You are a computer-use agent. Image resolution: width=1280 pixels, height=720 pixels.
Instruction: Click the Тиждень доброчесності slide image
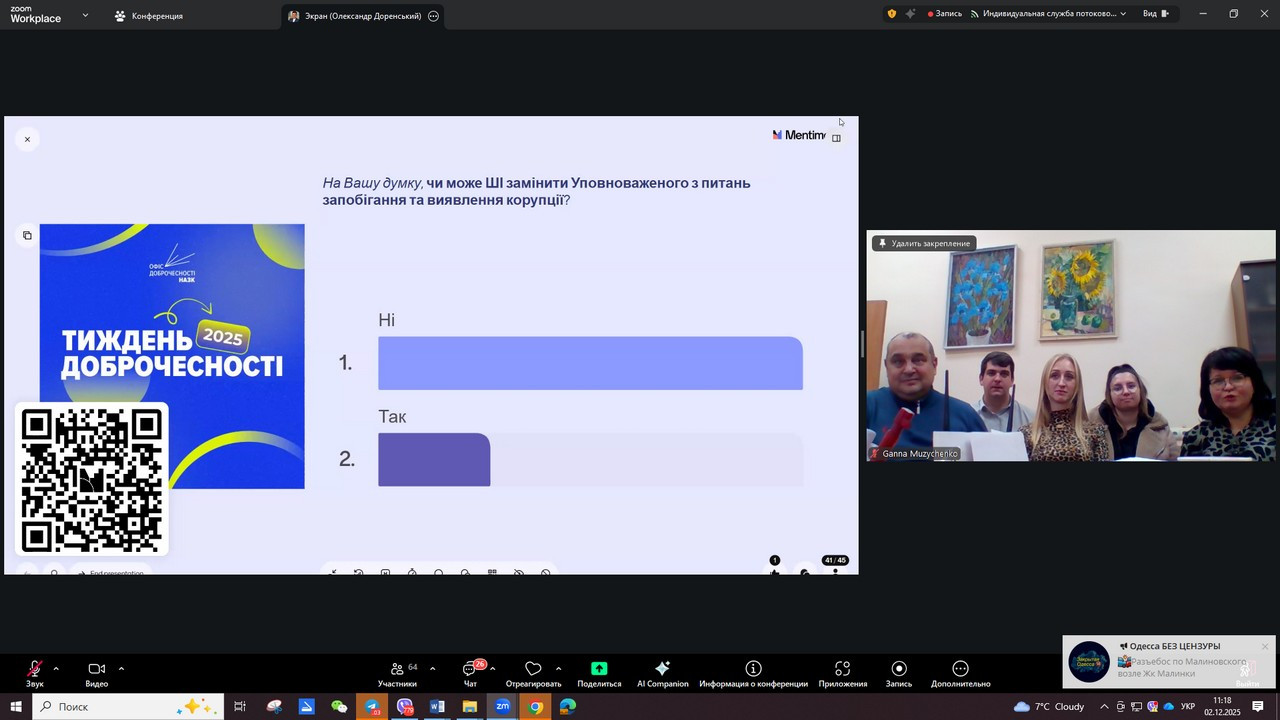[172, 356]
